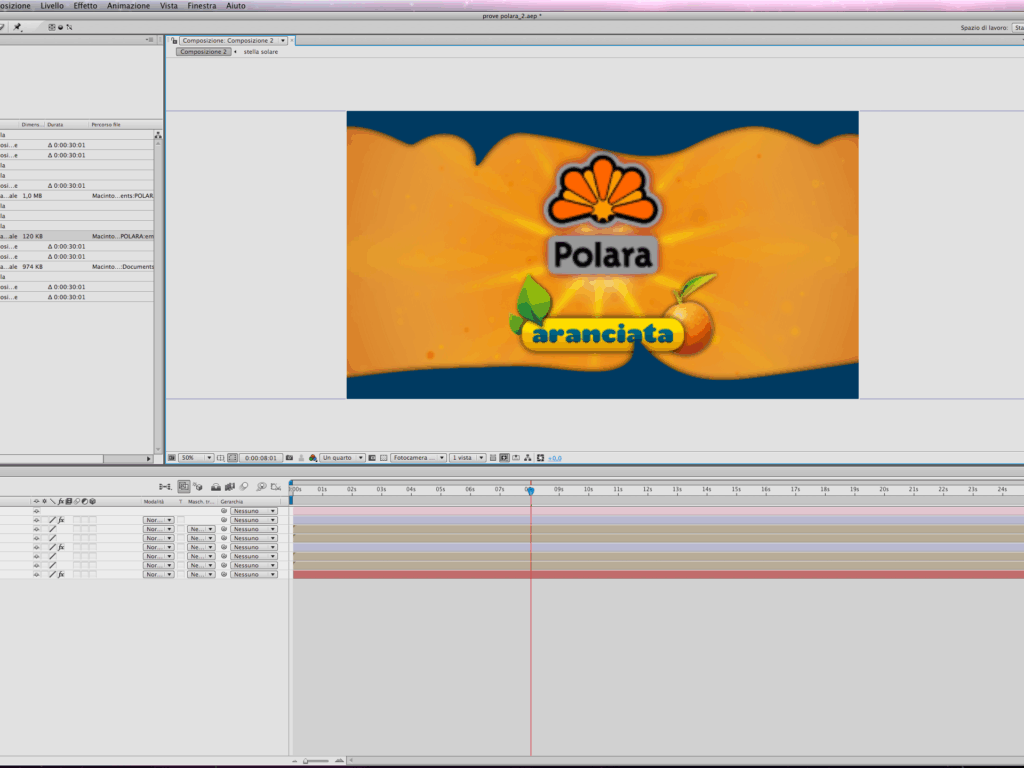This screenshot has height=768, width=1024.
Task: Click the frame blending icon in timeline
Action: 230,487
